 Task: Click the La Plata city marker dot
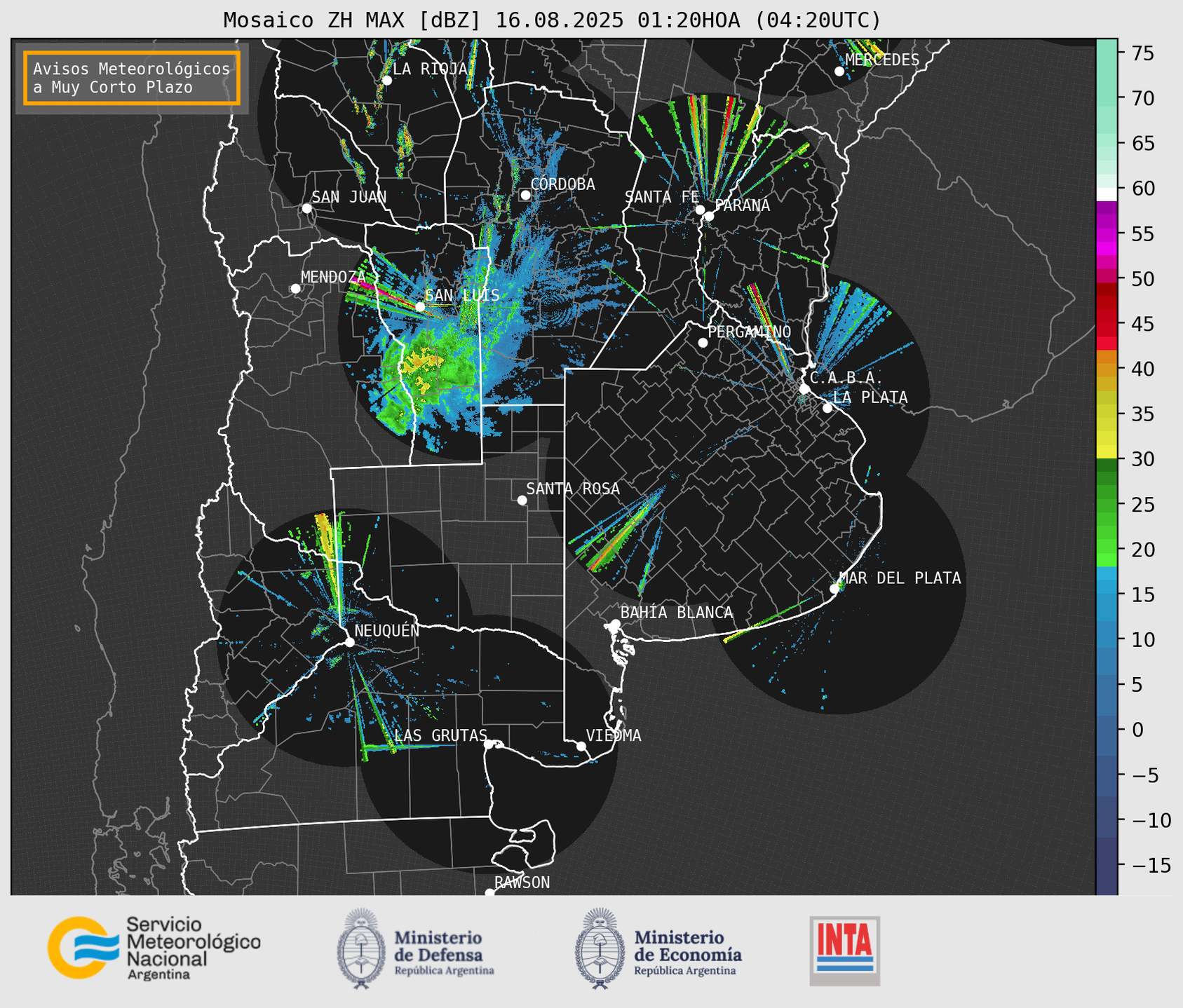(827, 408)
